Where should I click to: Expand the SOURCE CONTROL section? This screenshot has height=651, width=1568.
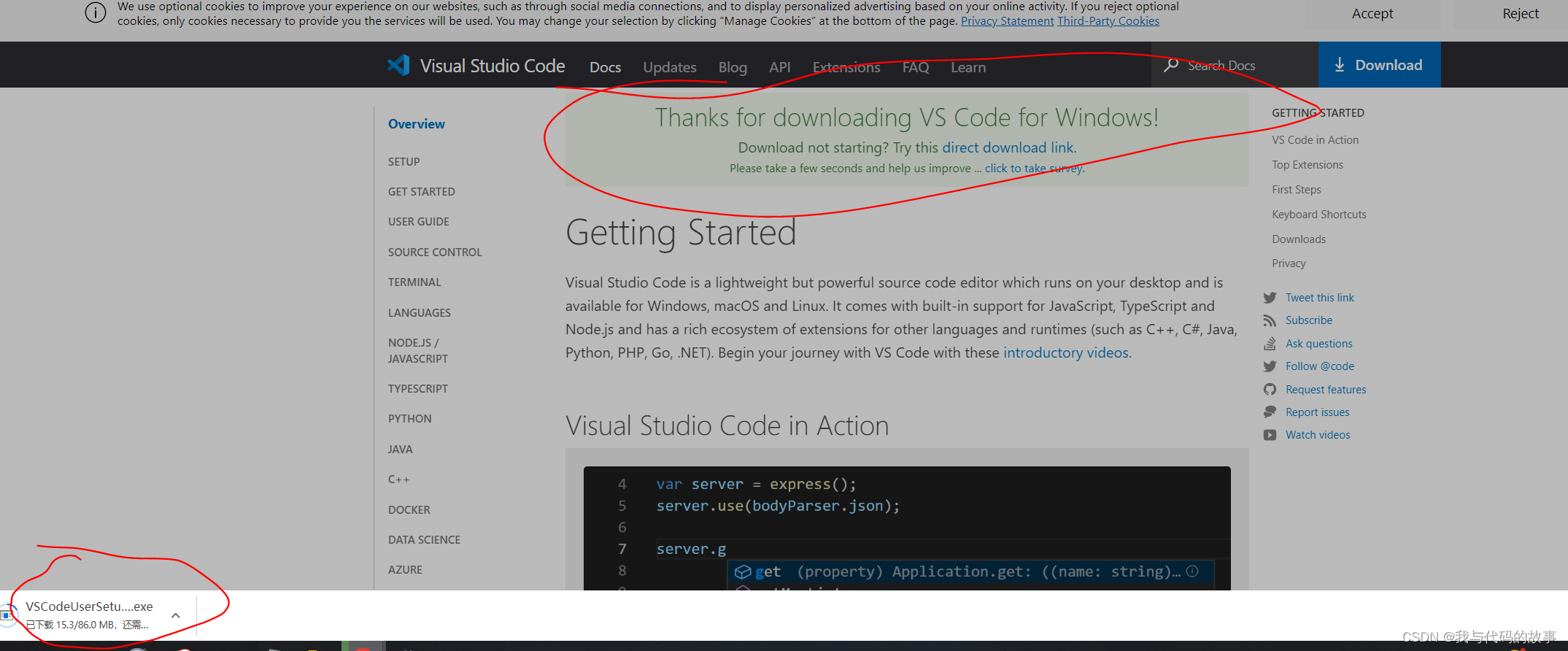point(435,252)
